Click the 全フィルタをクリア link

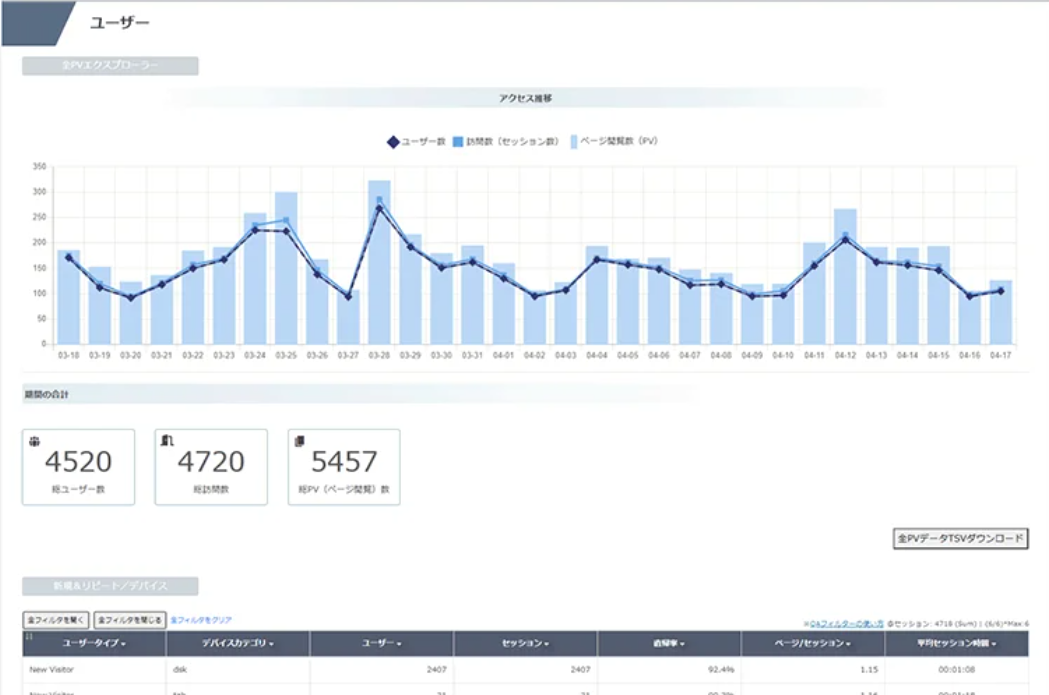(x=201, y=620)
